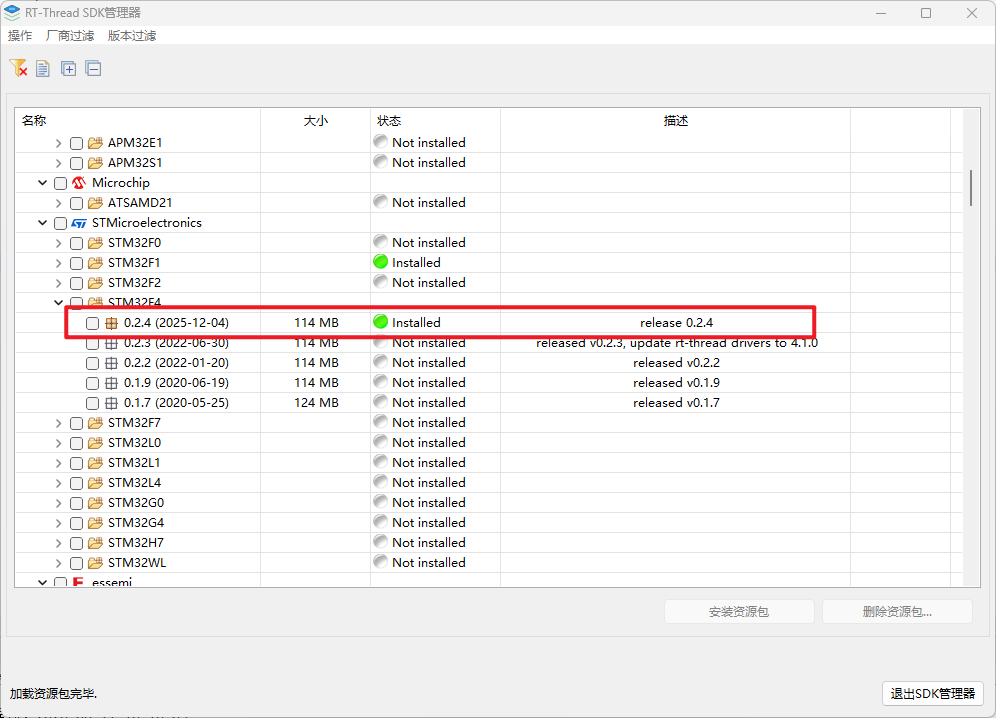Collapse the Microchip vendor node
The height and width of the screenshot is (718, 996).
[43, 183]
